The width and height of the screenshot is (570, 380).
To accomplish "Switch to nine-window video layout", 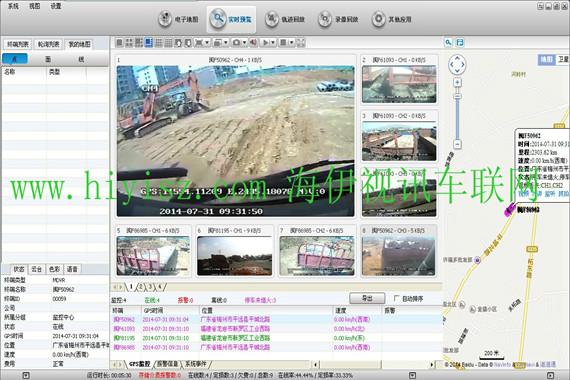I will [x=158, y=43].
